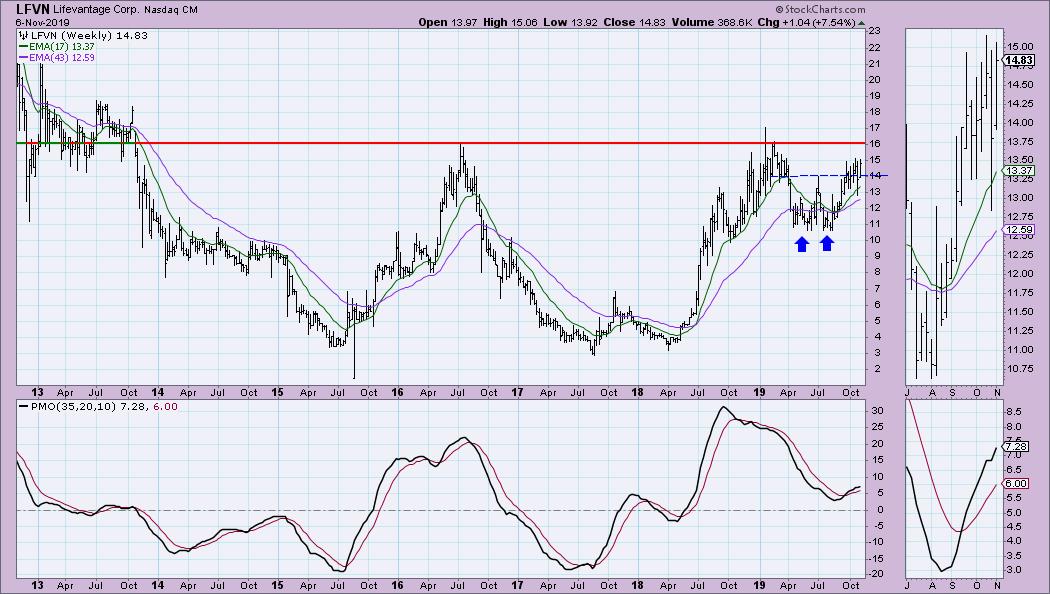Click the 17 year label on price axis
Screen dimensions: 1050x594
point(517,392)
